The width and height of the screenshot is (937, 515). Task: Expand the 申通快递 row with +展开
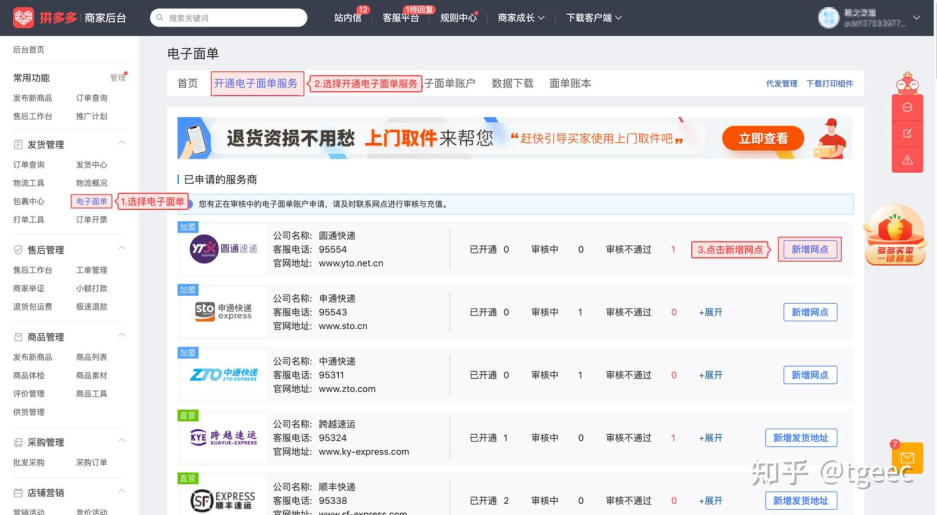pos(710,312)
